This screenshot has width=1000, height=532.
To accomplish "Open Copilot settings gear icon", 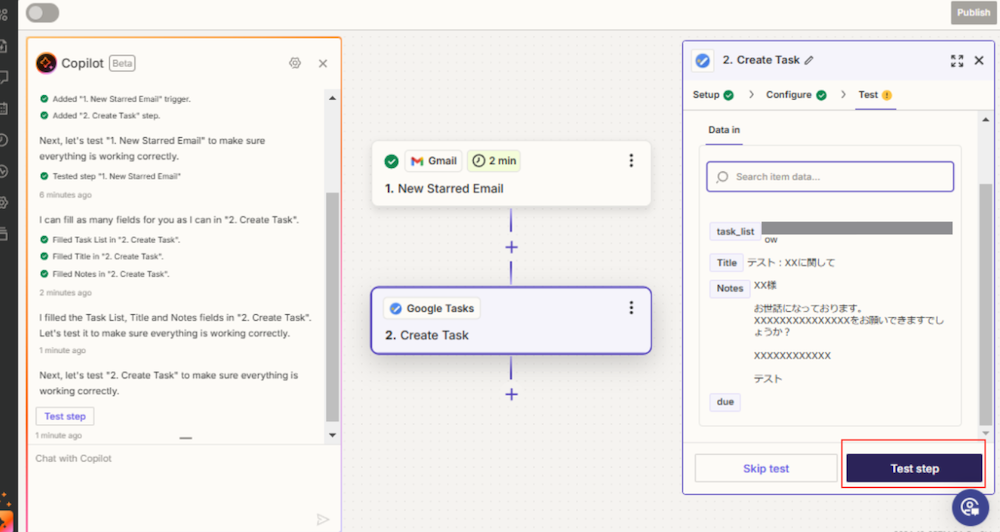I will (x=295, y=63).
